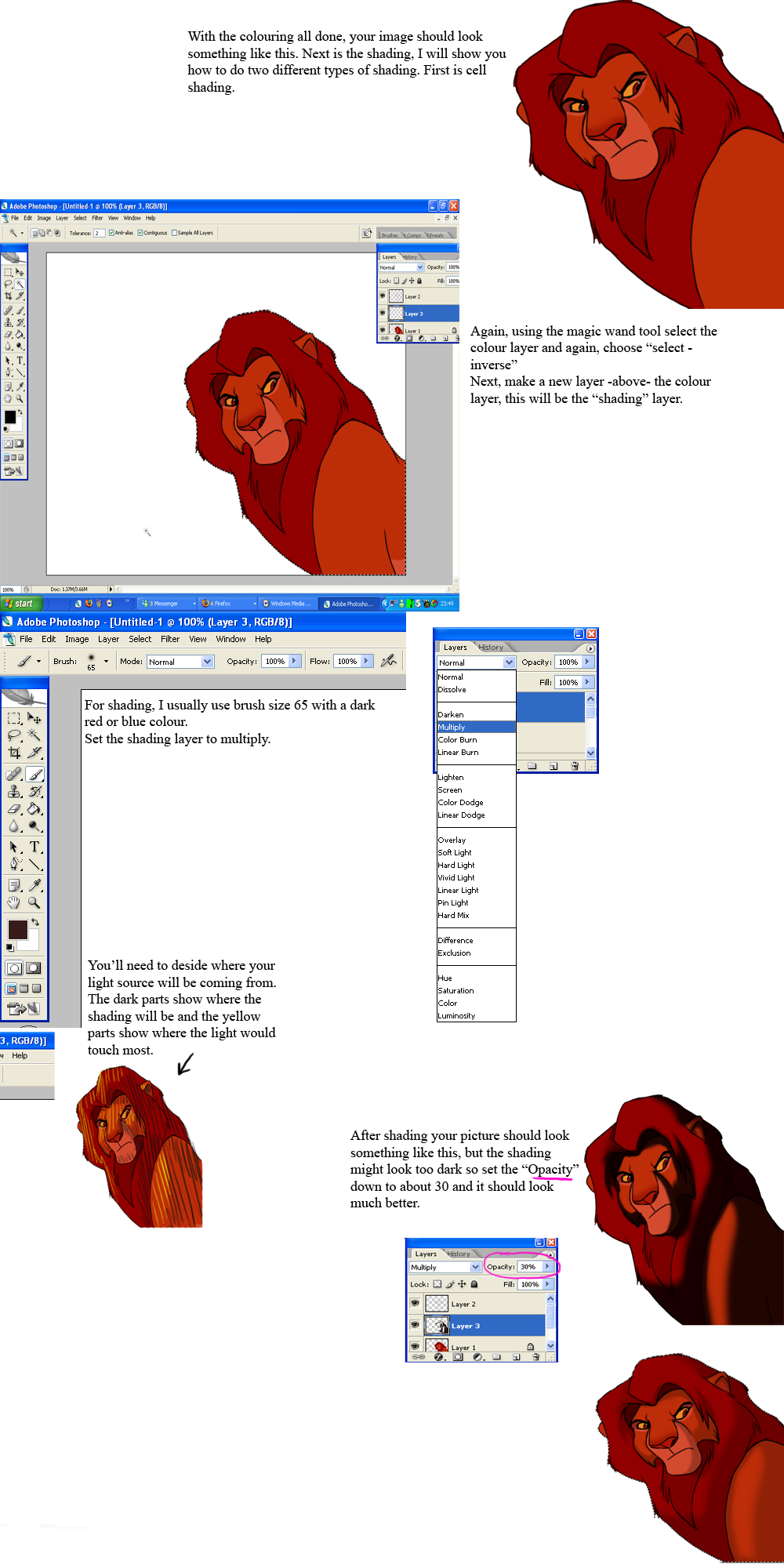Image resolution: width=784 pixels, height=1568 pixels.
Task: Select the highlighted Brush tool in the enlarged toolbox
Action: [34, 775]
